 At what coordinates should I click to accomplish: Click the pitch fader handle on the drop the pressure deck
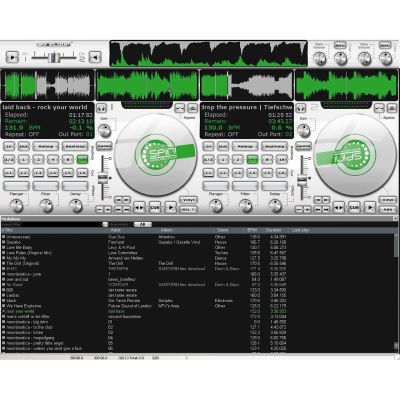tap(302, 179)
